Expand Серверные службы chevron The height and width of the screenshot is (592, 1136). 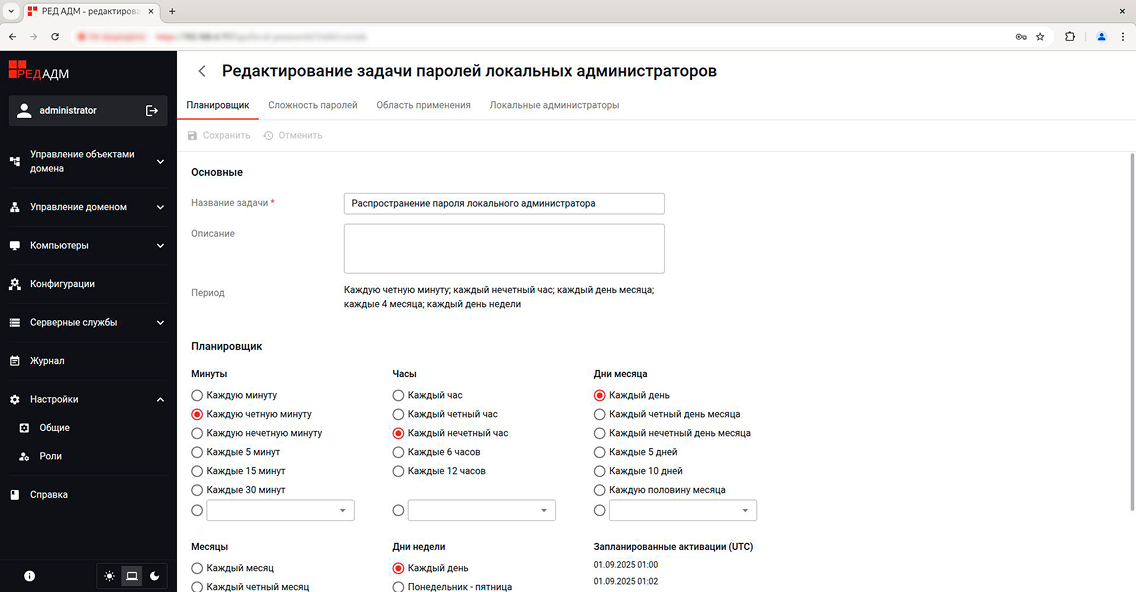160,322
